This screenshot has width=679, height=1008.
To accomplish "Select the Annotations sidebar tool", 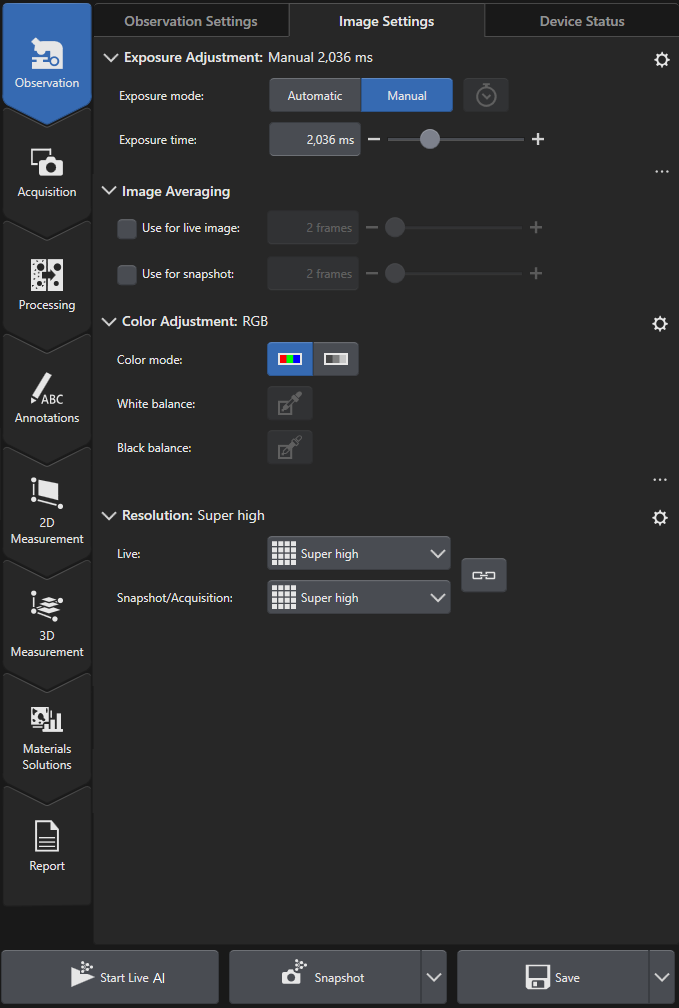I will (x=47, y=397).
